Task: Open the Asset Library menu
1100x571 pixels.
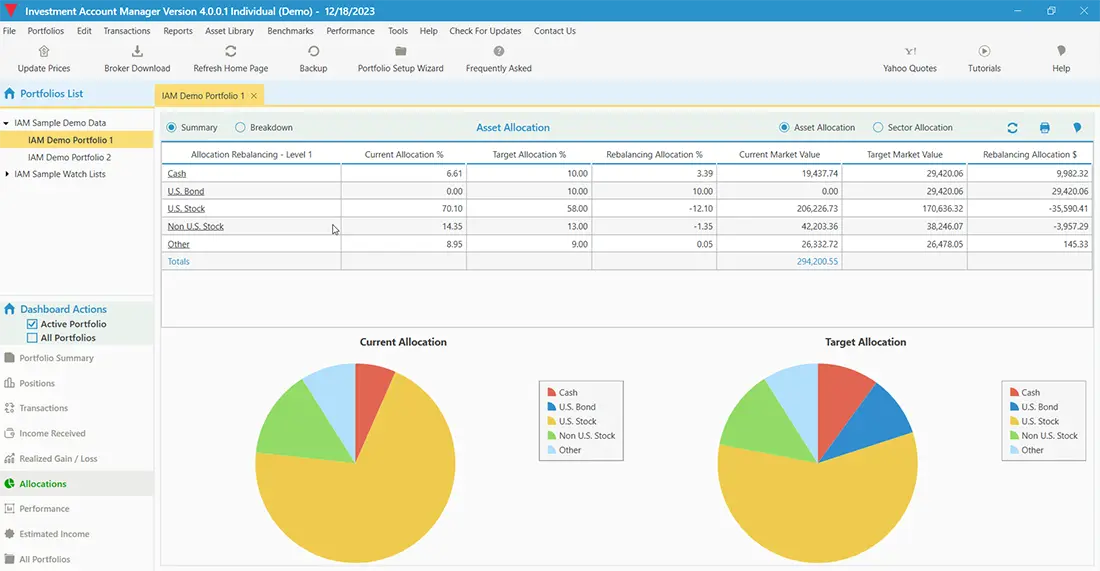Action: click(x=229, y=31)
